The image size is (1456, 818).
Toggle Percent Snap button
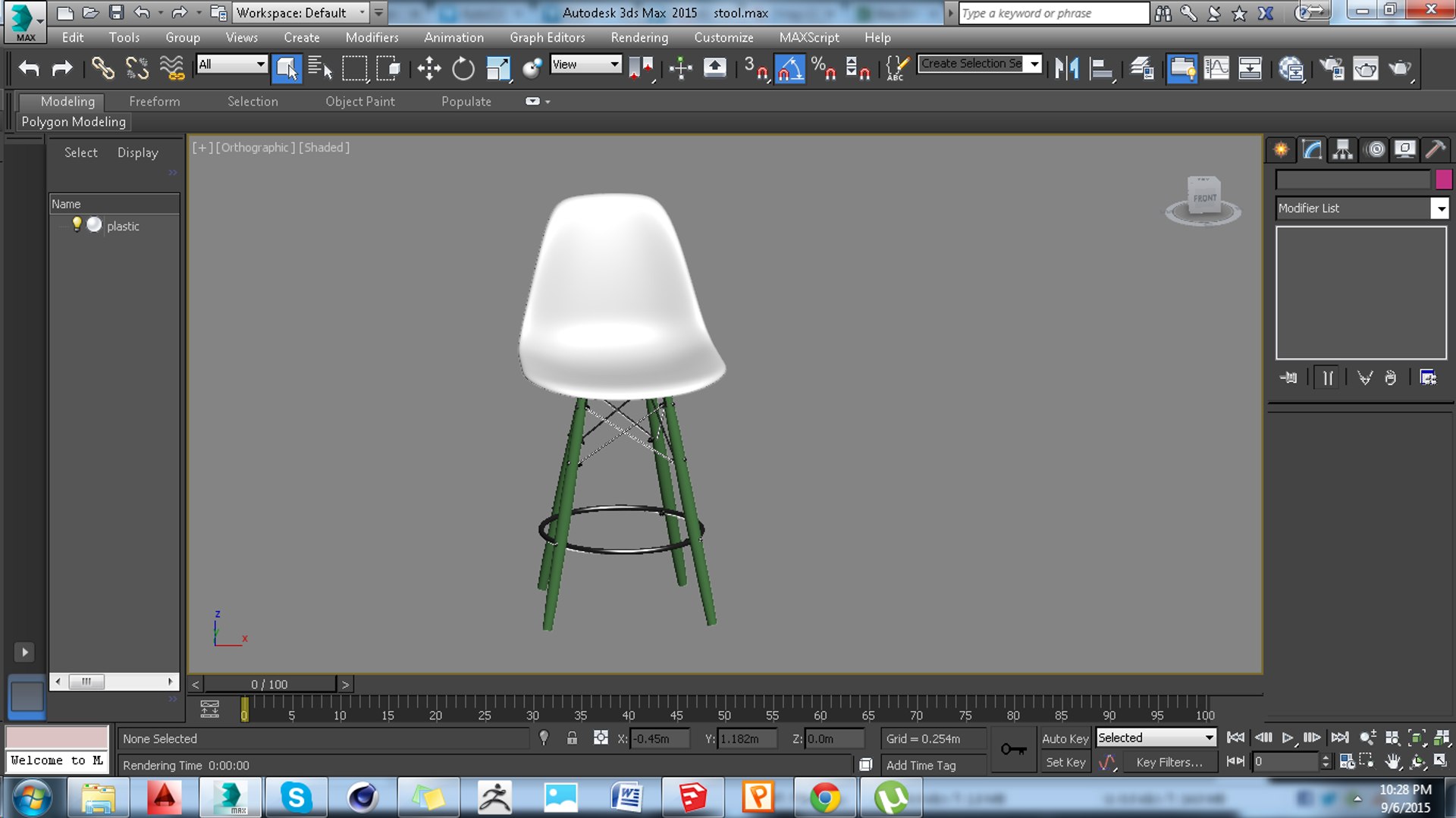[x=824, y=68]
